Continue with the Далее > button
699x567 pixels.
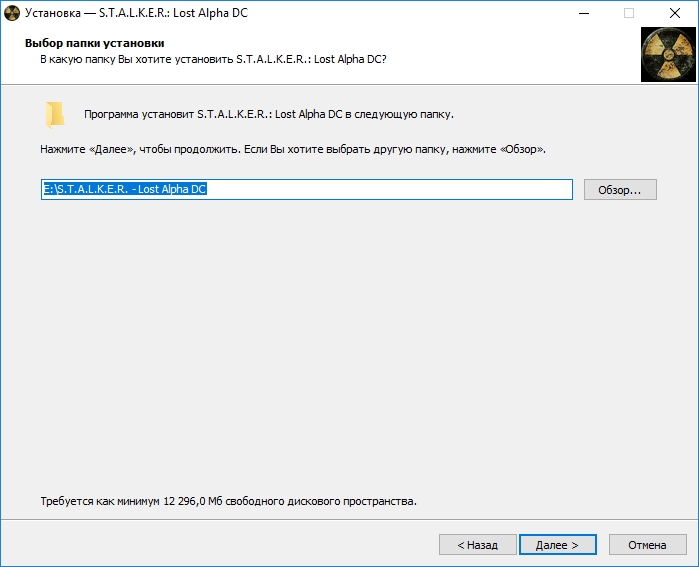click(558, 545)
